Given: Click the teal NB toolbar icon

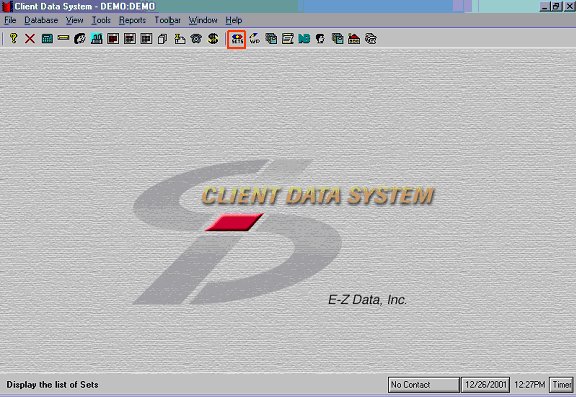Looking at the screenshot, I should (x=304, y=39).
